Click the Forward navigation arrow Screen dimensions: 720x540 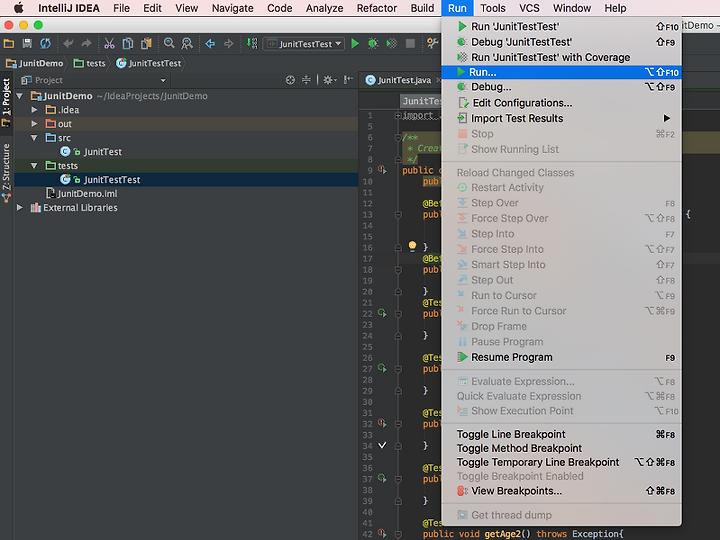228,44
